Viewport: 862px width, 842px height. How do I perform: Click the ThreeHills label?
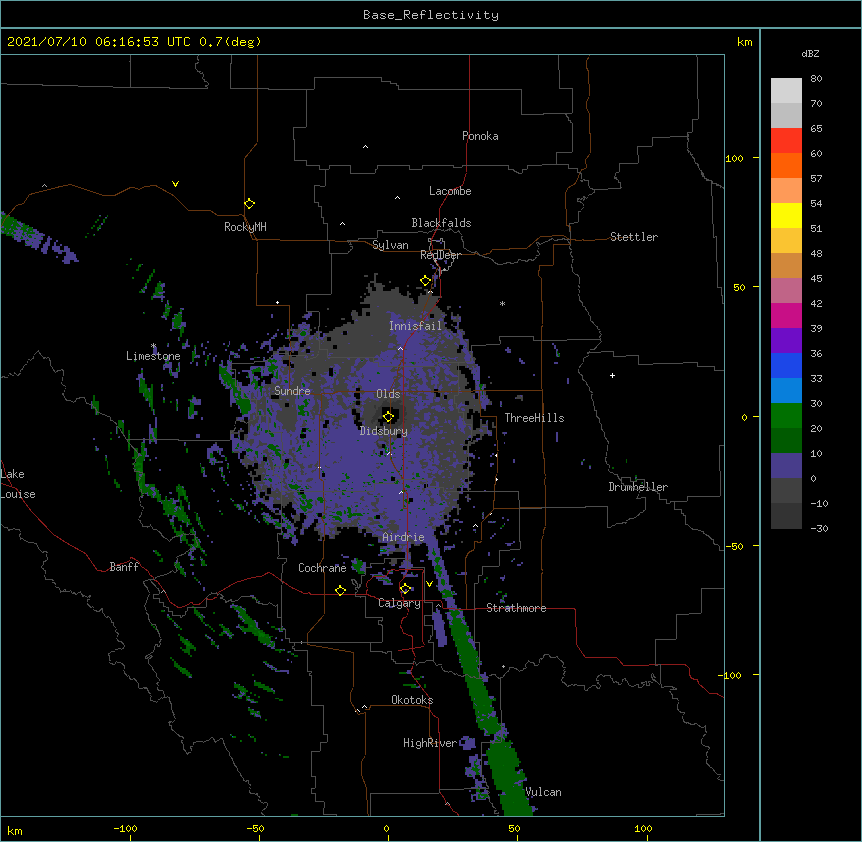pyautogui.click(x=534, y=418)
